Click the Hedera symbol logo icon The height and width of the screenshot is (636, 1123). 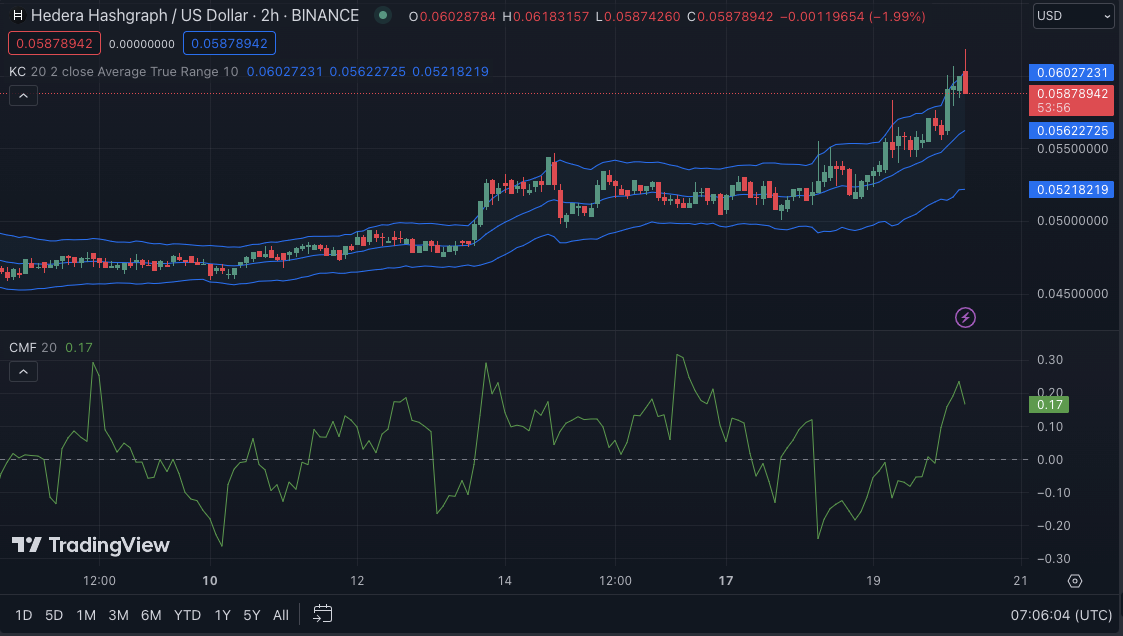tap(18, 16)
